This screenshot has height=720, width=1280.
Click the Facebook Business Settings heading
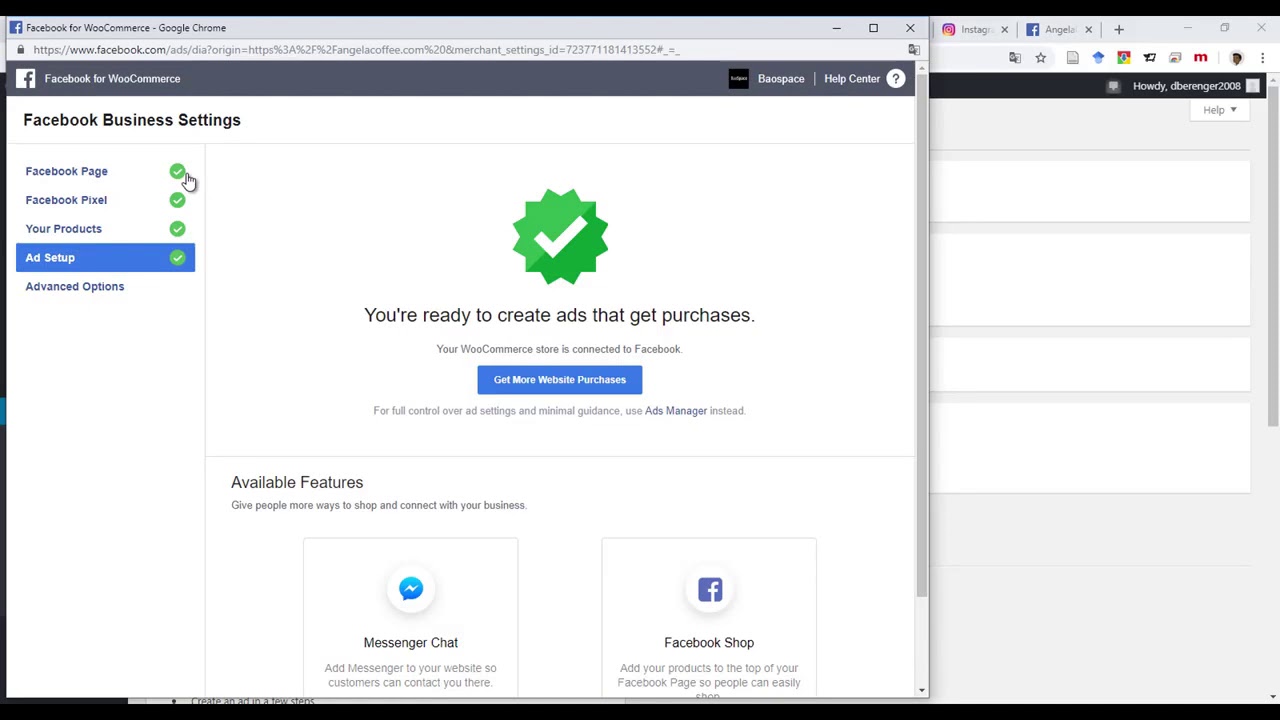point(132,120)
